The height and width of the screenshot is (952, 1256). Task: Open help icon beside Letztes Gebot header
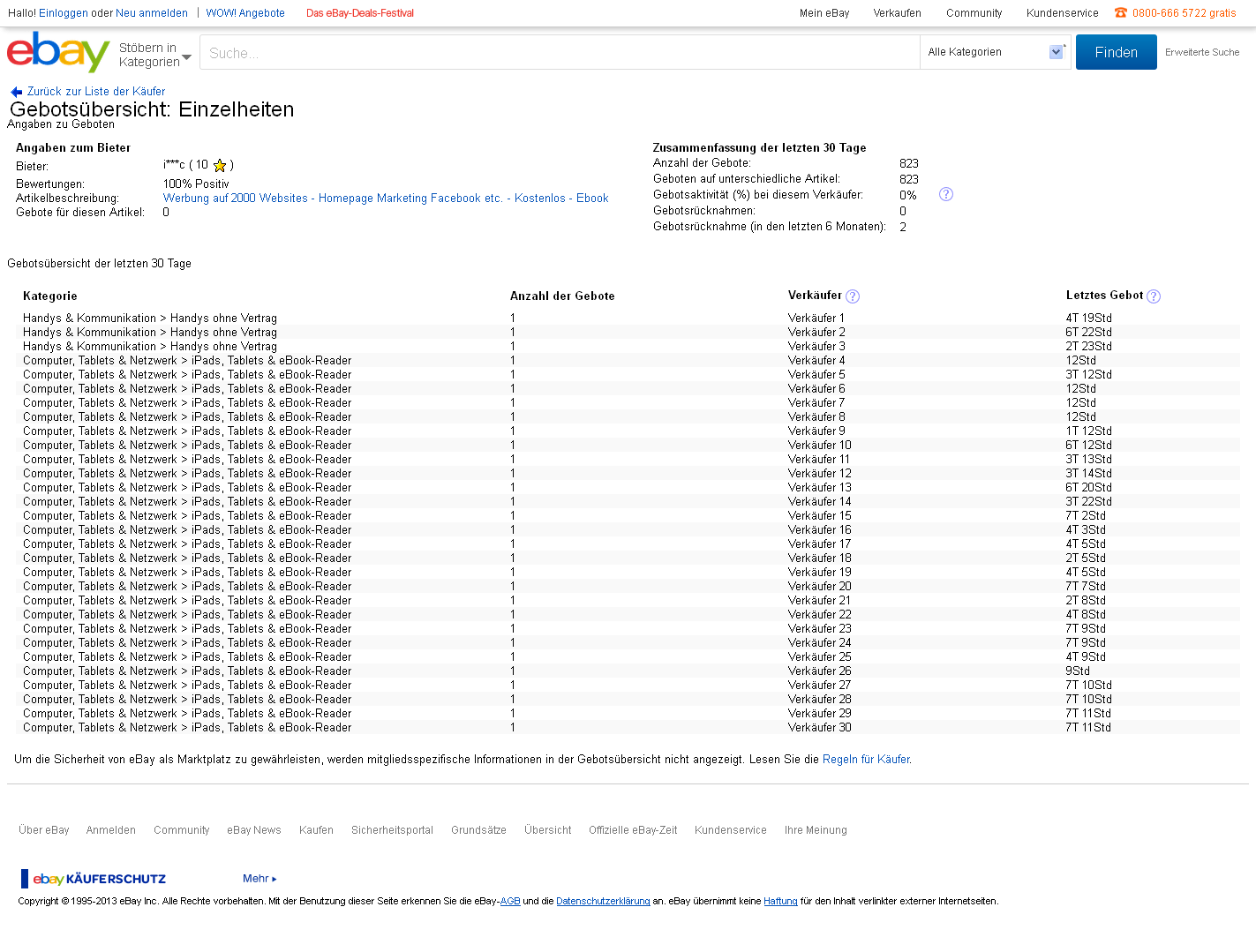1154,296
